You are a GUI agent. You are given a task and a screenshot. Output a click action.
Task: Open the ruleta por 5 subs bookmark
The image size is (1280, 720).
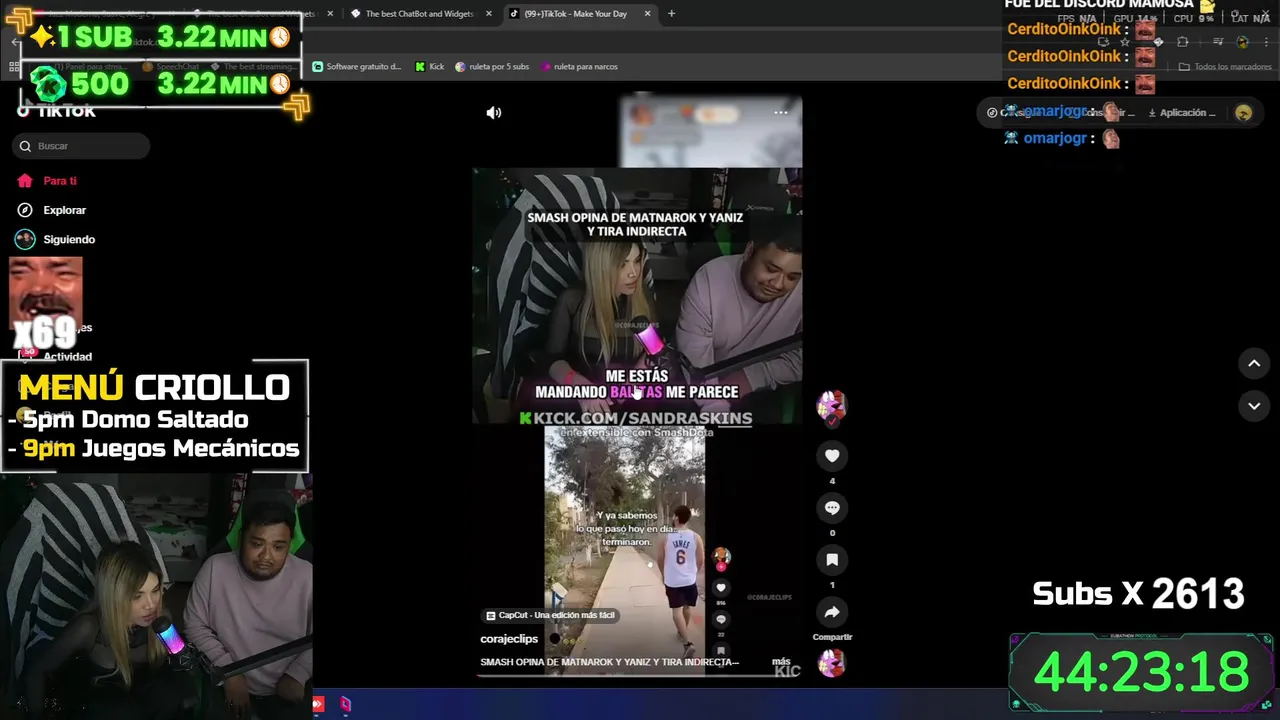[492, 67]
